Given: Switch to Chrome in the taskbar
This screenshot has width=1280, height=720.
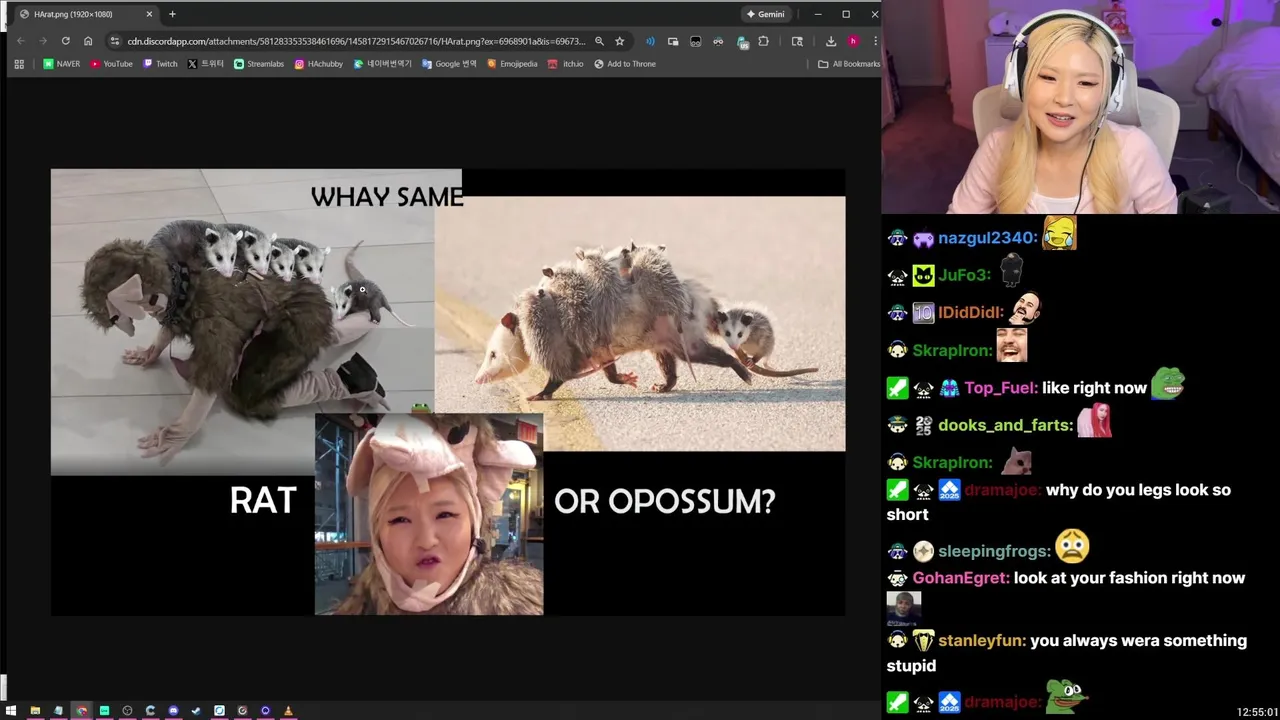Looking at the screenshot, I should point(81,711).
